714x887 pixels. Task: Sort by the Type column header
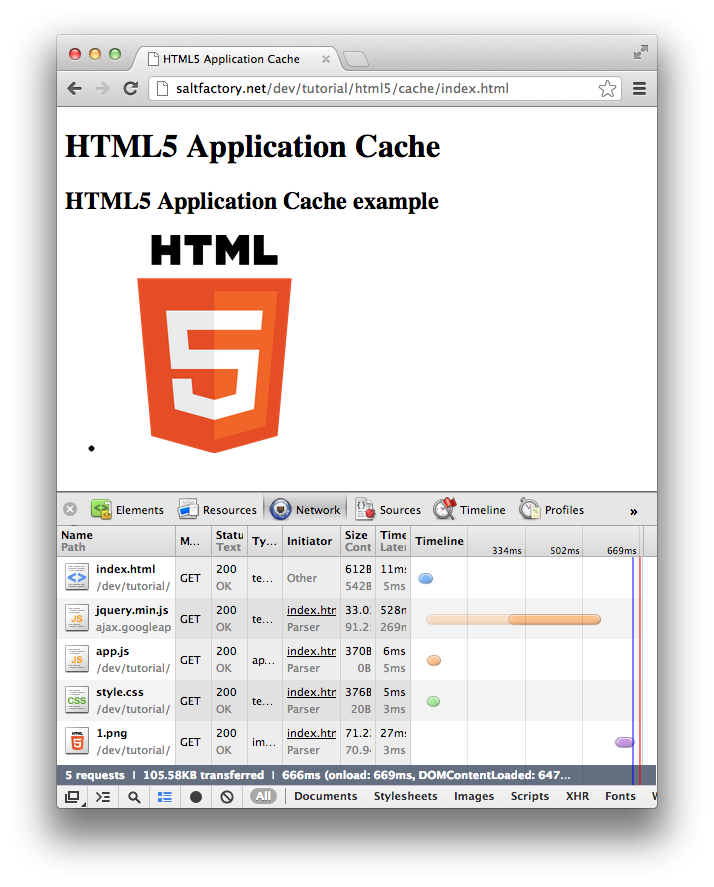click(265, 541)
